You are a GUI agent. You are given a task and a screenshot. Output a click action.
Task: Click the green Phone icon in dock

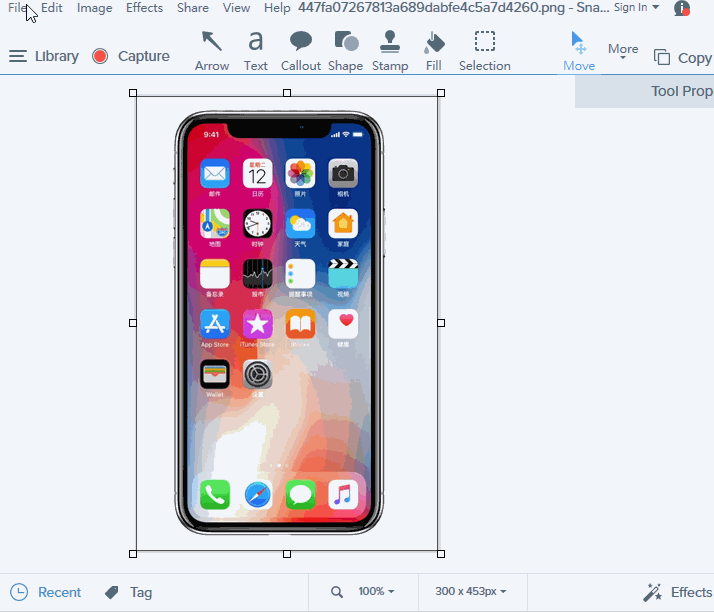215,495
